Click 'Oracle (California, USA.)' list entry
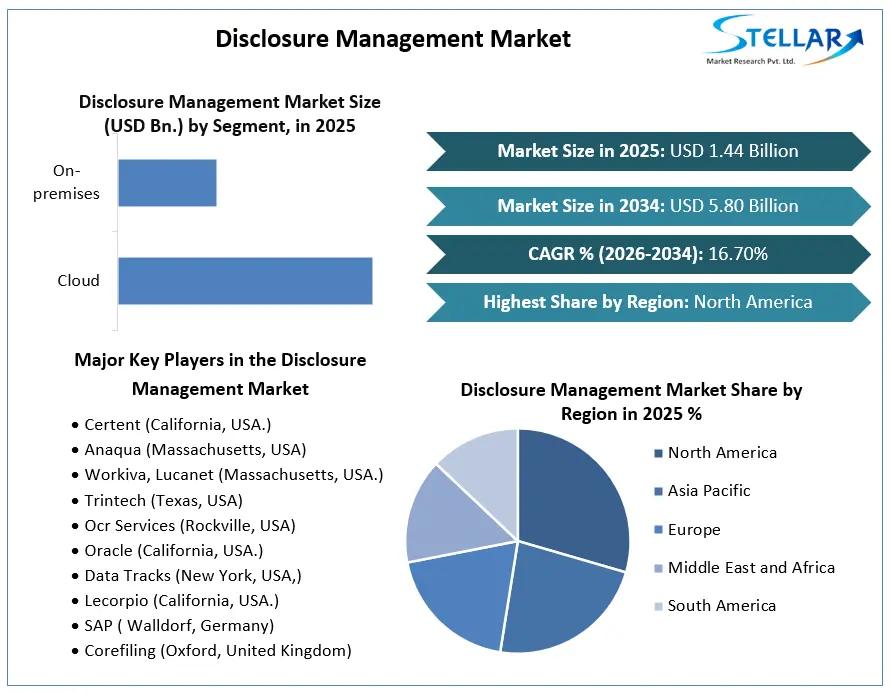891x694 pixels. 173,551
